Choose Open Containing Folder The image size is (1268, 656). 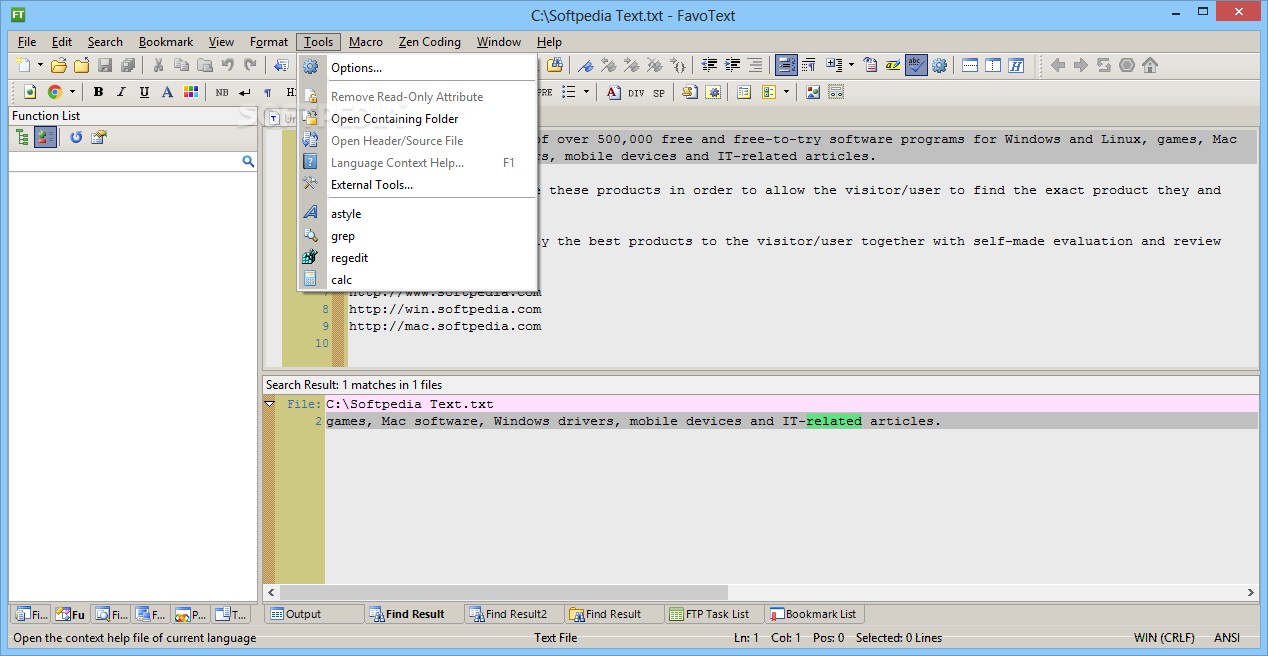coord(418,119)
